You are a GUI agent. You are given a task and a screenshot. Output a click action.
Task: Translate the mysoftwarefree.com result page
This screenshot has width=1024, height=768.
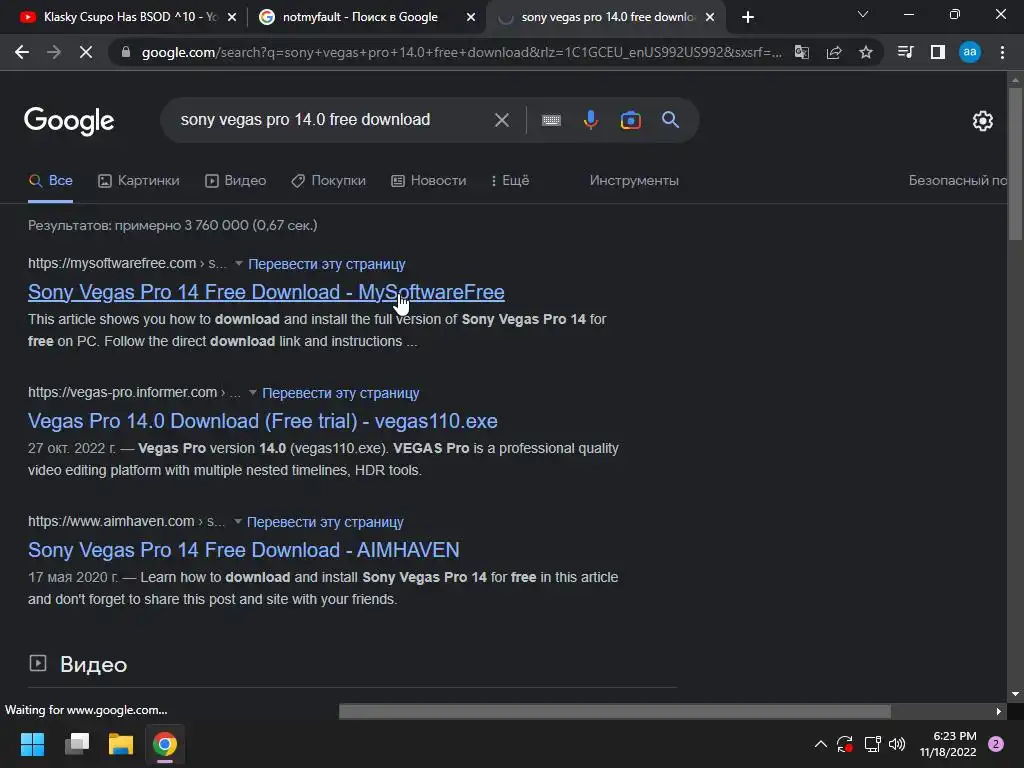click(x=327, y=264)
